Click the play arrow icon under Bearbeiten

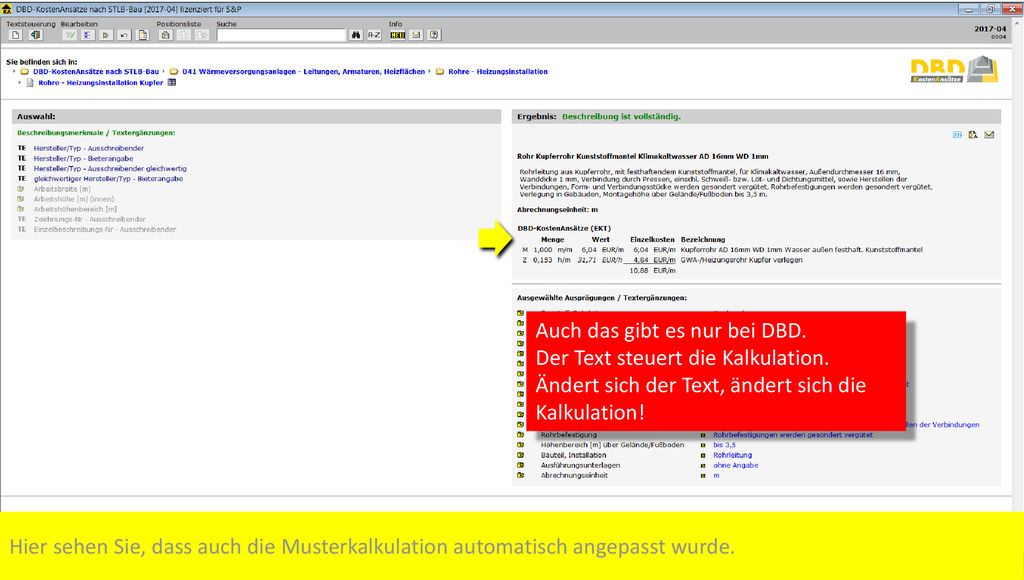coord(106,35)
